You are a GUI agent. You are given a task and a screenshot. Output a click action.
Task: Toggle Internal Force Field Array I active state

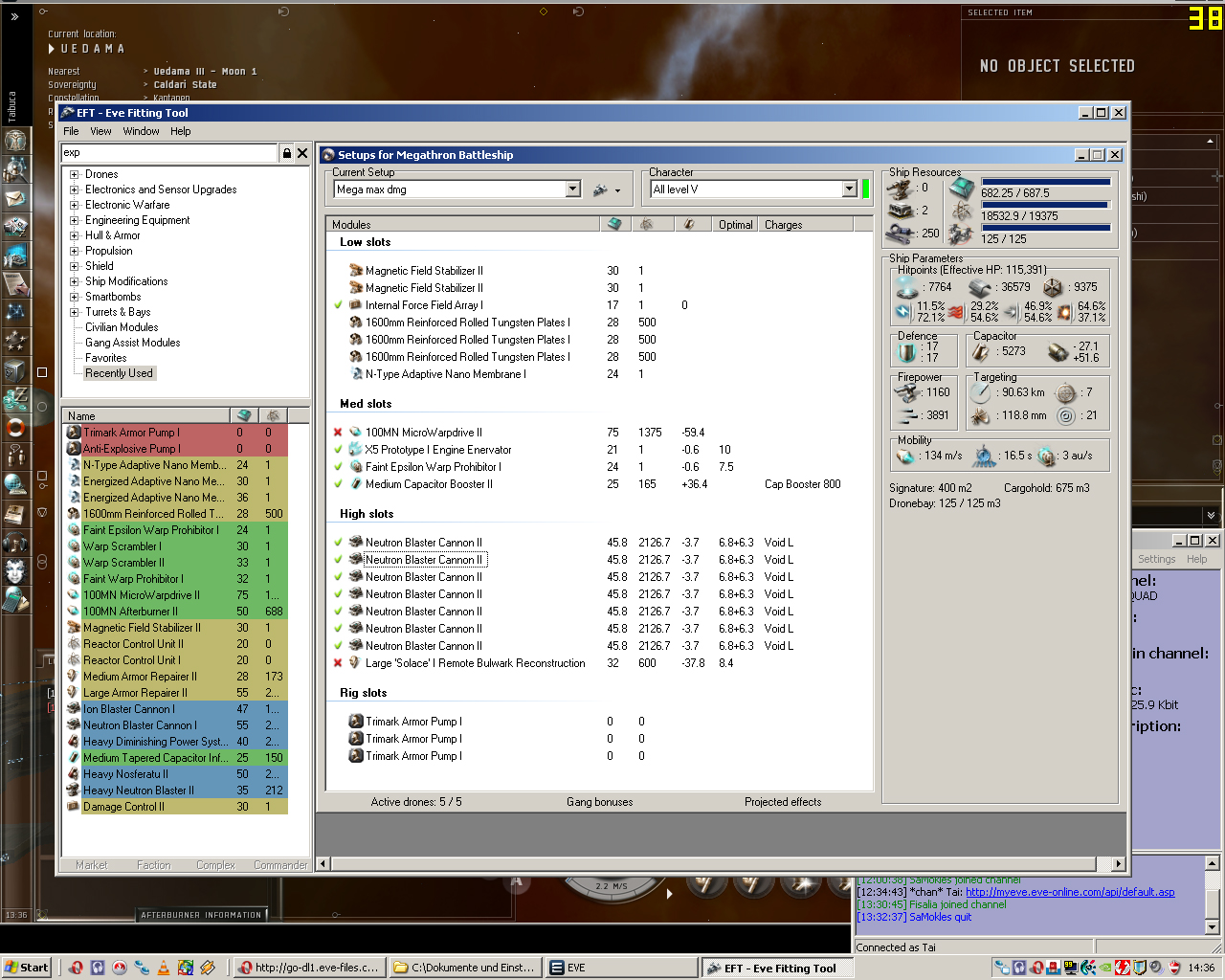coord(338,305)
